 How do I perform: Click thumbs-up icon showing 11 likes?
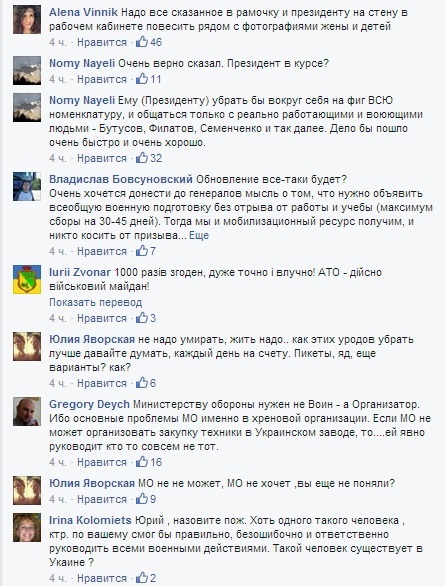pos(142,79)
